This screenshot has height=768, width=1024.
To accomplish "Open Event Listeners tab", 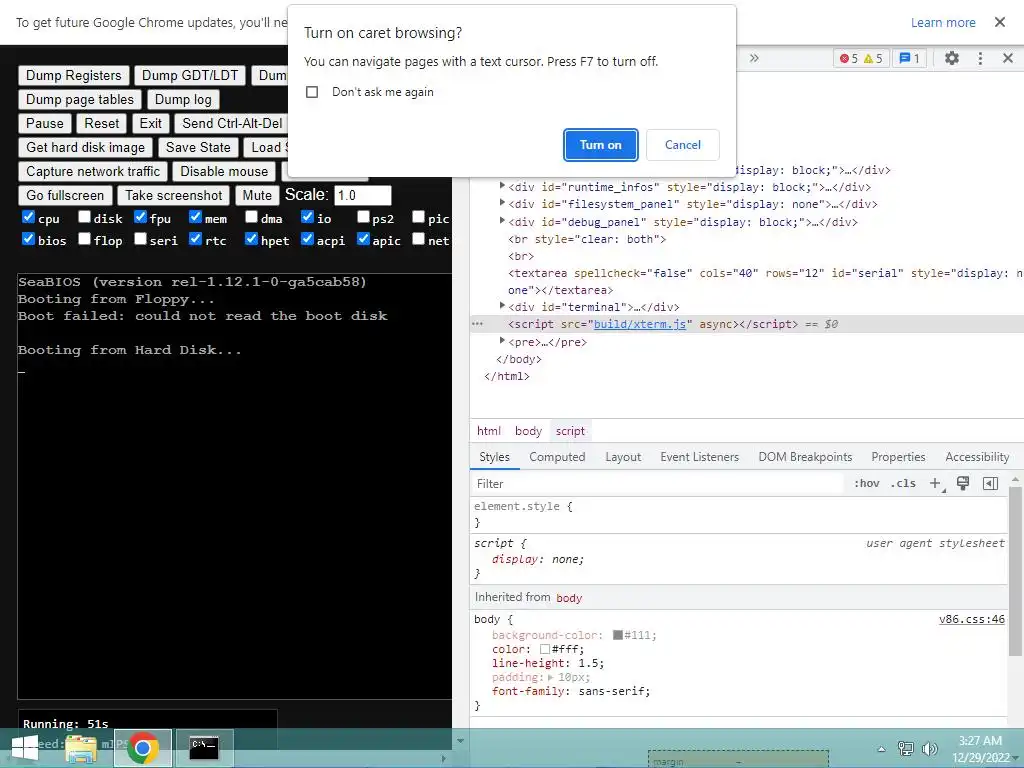I will (x=699, y=457).
